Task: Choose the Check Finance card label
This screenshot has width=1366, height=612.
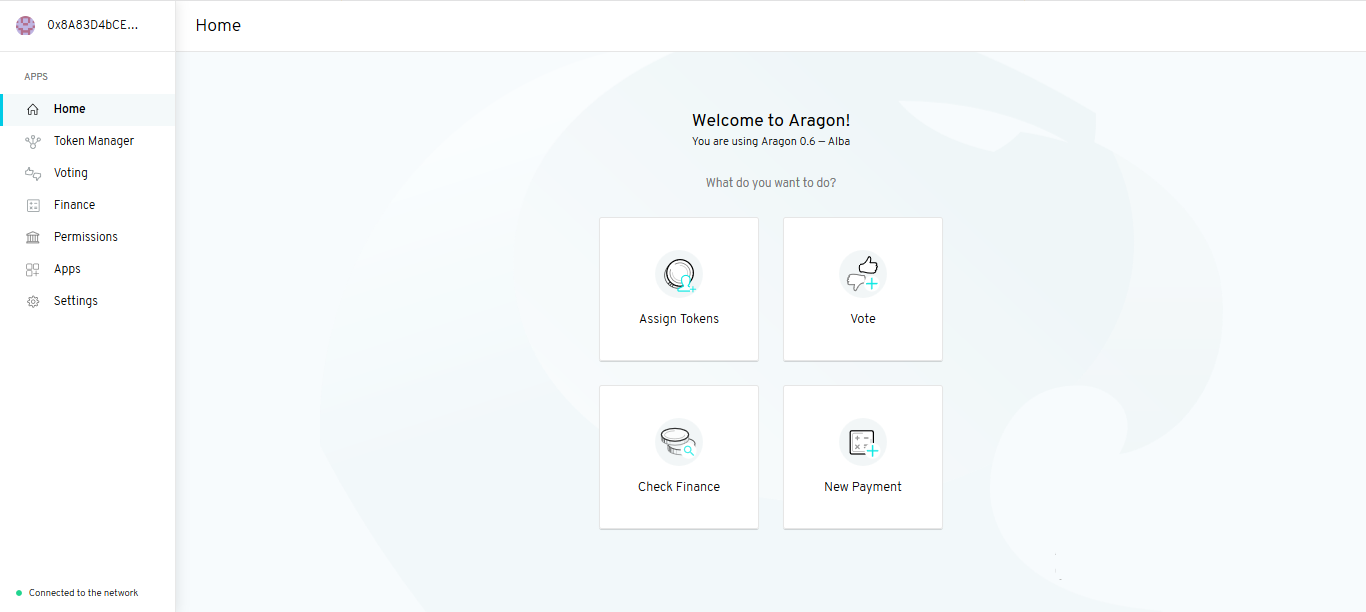Action: (x=679, y=487)
